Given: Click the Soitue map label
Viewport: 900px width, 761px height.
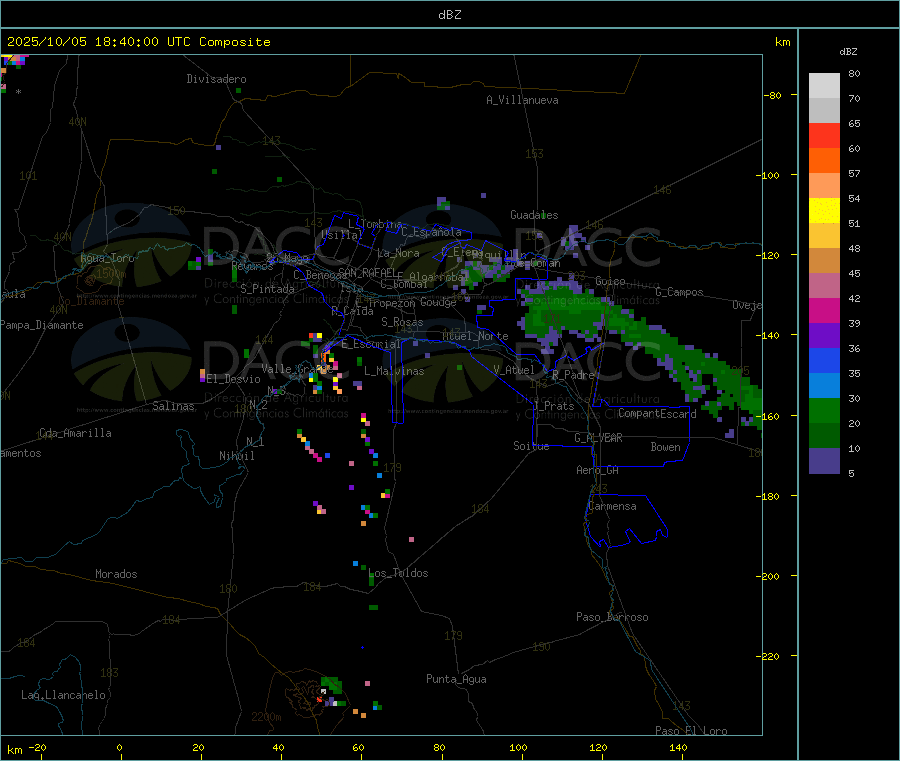Looking at the screenshot, I should click(x=531, y=446).
